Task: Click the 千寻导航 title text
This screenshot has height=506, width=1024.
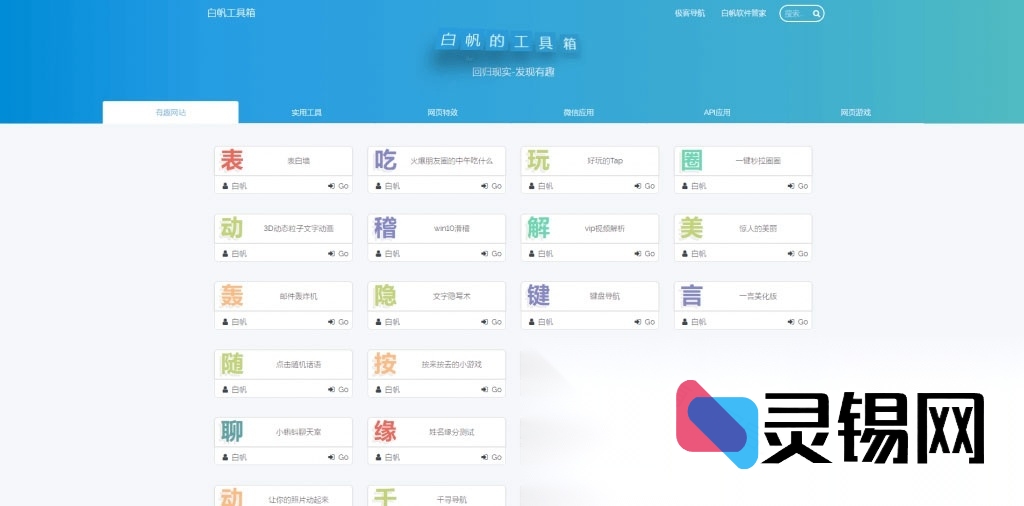Action: [x=452, y=500]
